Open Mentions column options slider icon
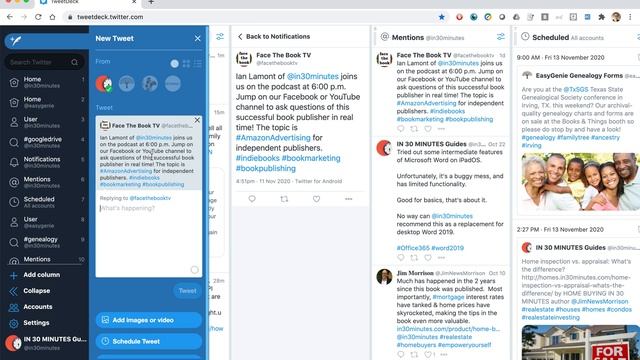The height and width of the screenshot is (360, 640). (500, 37)
